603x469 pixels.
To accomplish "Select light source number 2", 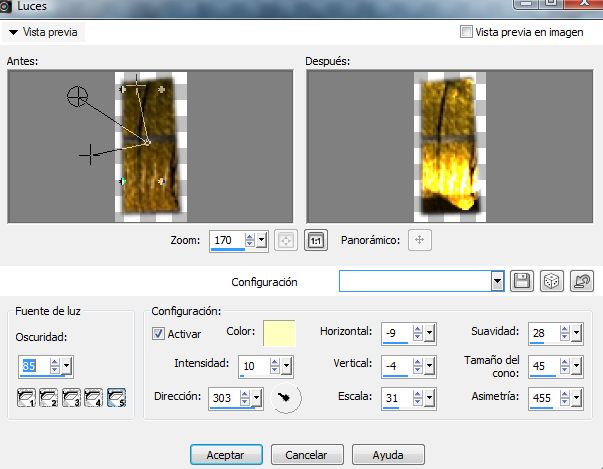I will (49, 398).
